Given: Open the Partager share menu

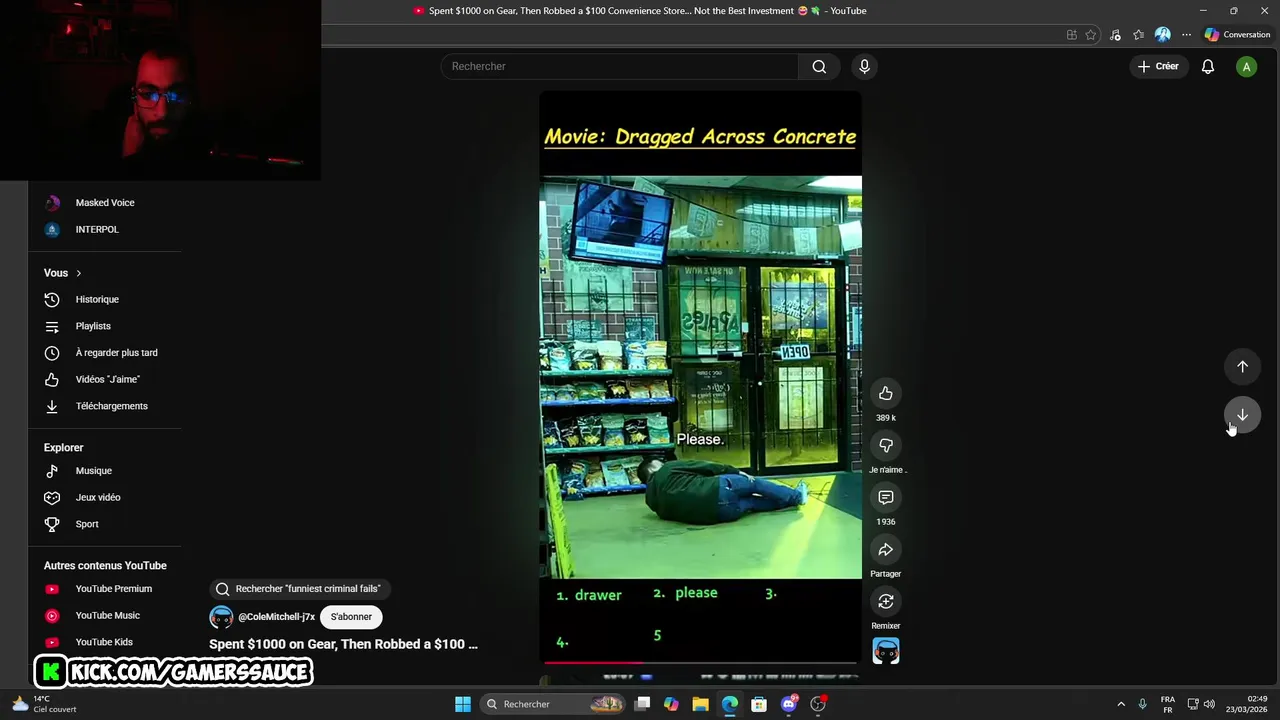Looking at the screenshot, I should tap(886, 550).
